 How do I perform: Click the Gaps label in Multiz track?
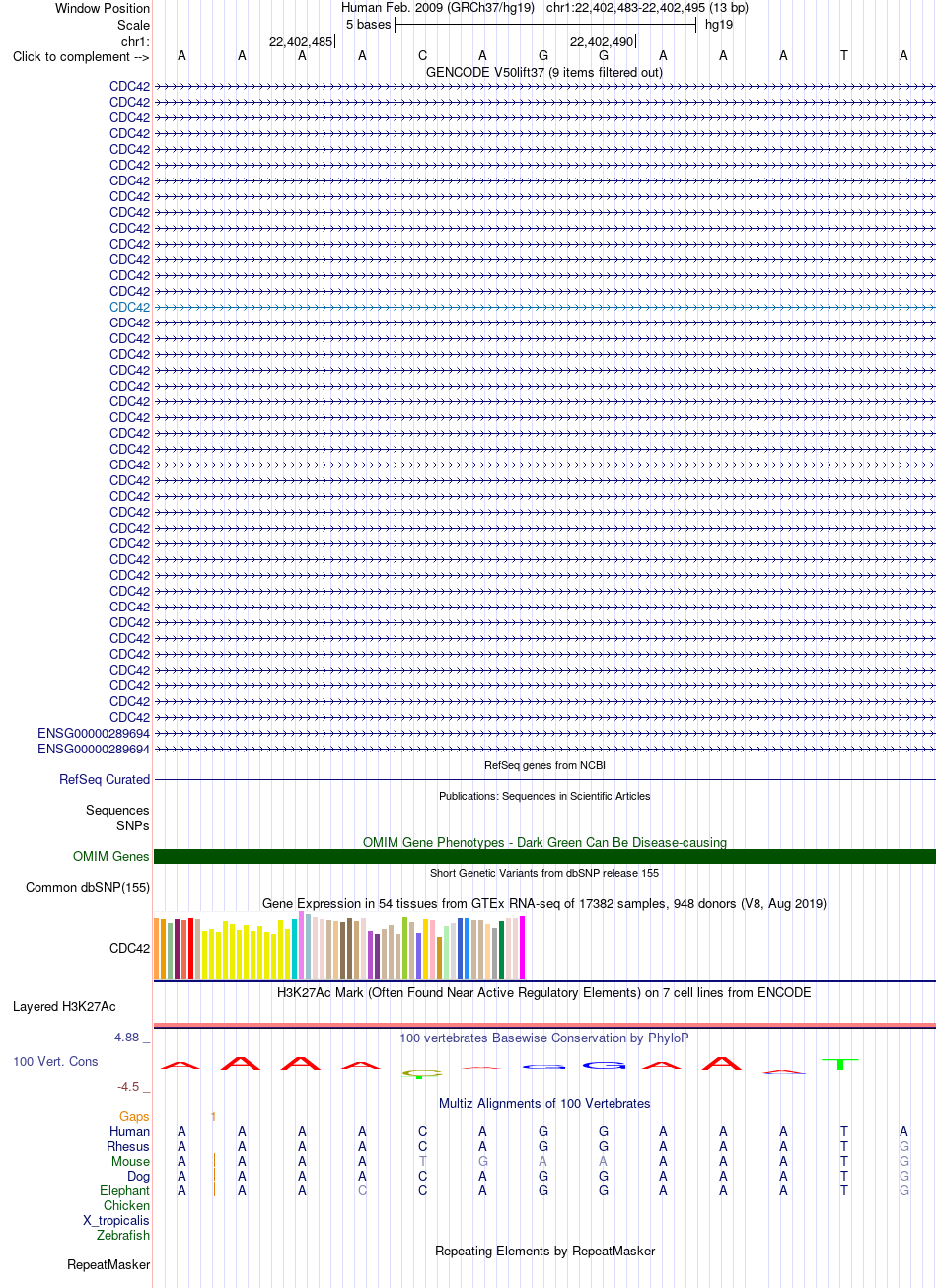[135, 1116]
